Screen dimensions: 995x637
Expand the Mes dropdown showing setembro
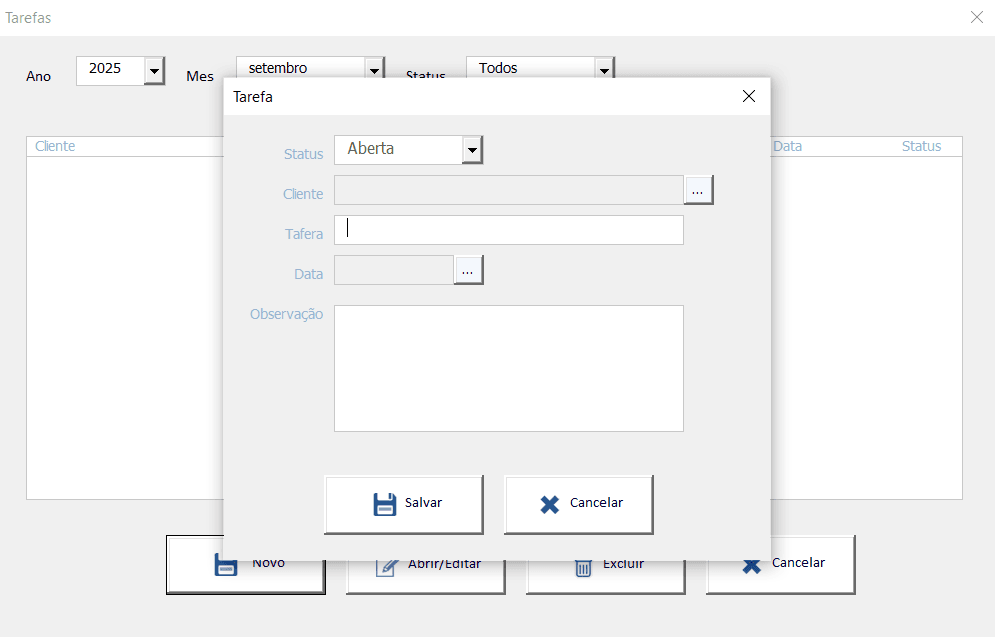coord(374,70)
